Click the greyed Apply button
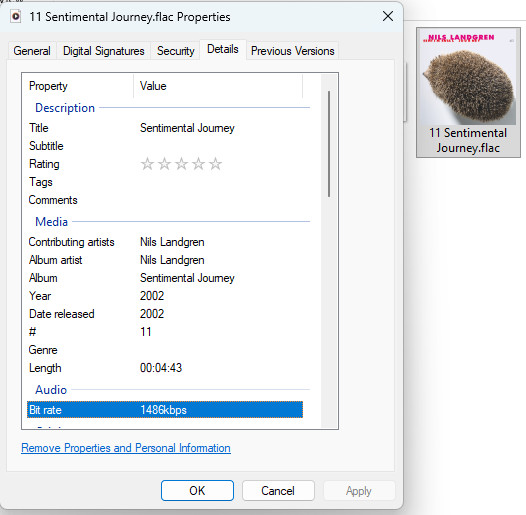This screenshot has height=515, width=526. point(359,491)
